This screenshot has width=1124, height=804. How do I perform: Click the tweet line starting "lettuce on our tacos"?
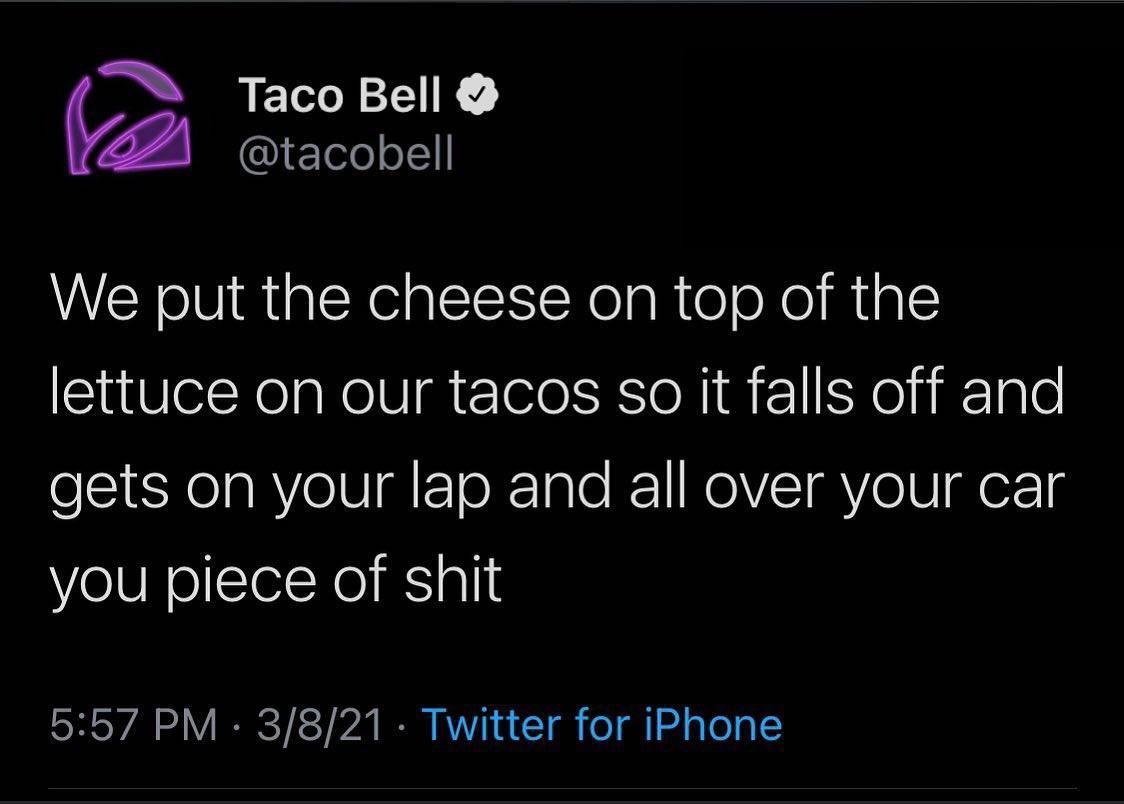[x=556, y=393]
